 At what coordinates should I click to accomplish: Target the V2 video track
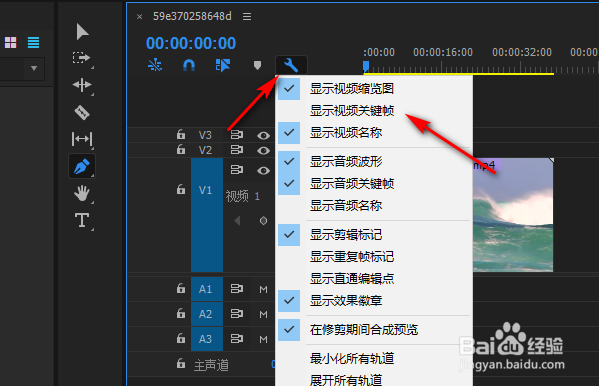pyautogui.click(x=205, y=150)
